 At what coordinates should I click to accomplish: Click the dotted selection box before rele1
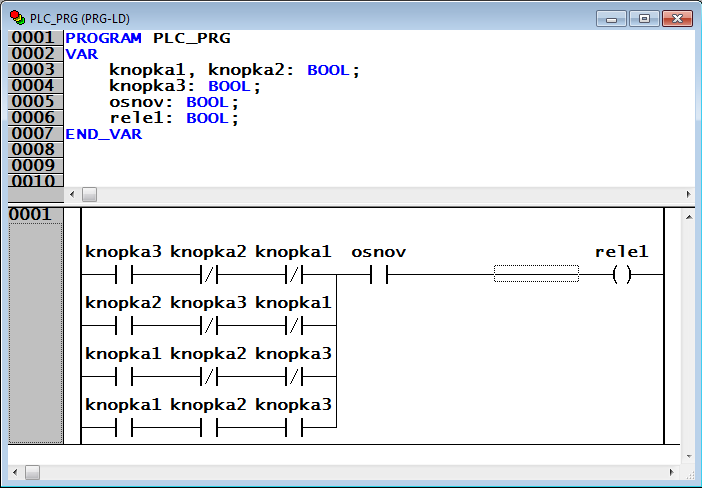(x=536, y=273)
